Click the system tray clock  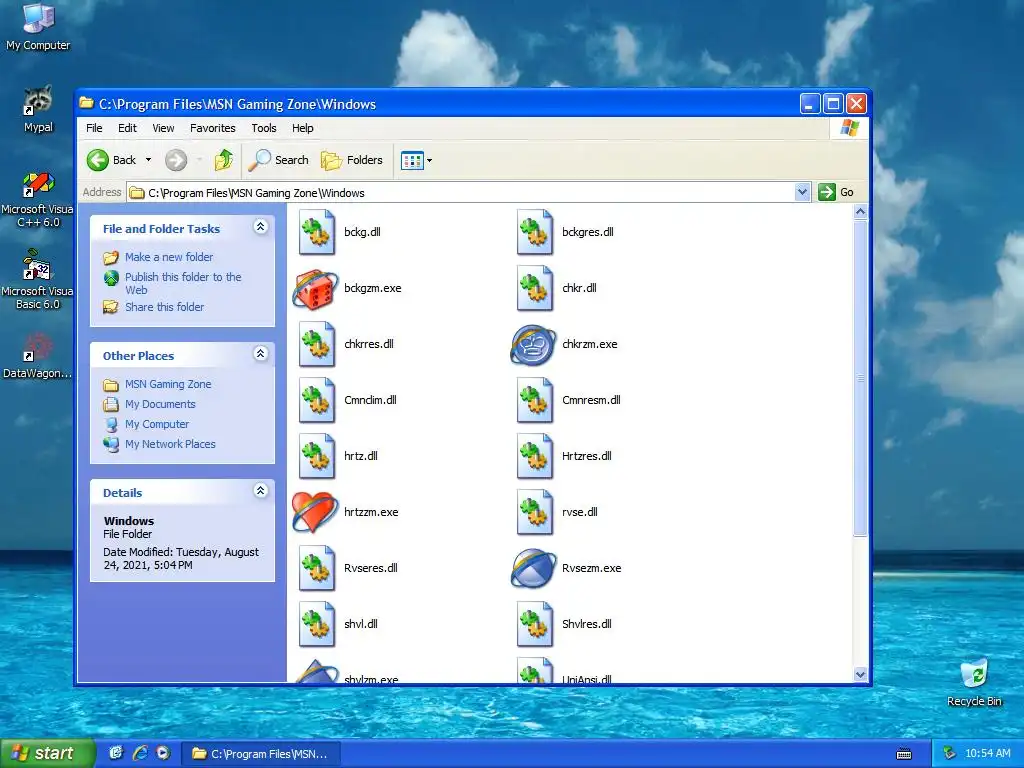[x=987, y=754]
